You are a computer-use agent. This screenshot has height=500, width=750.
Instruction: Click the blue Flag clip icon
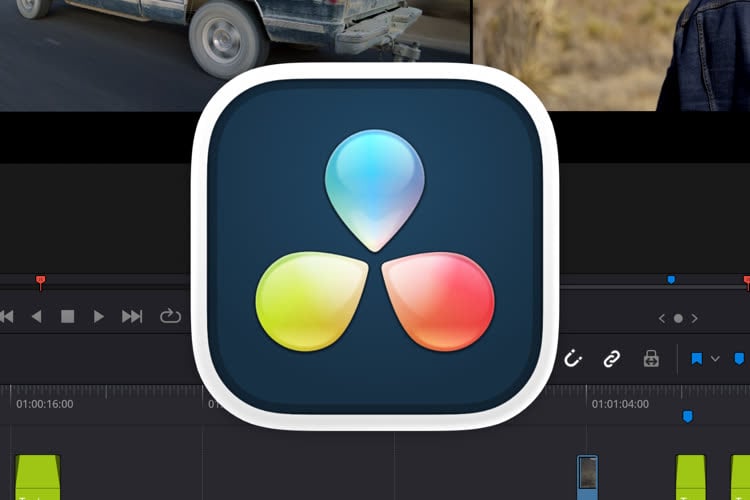click(697, 358)
